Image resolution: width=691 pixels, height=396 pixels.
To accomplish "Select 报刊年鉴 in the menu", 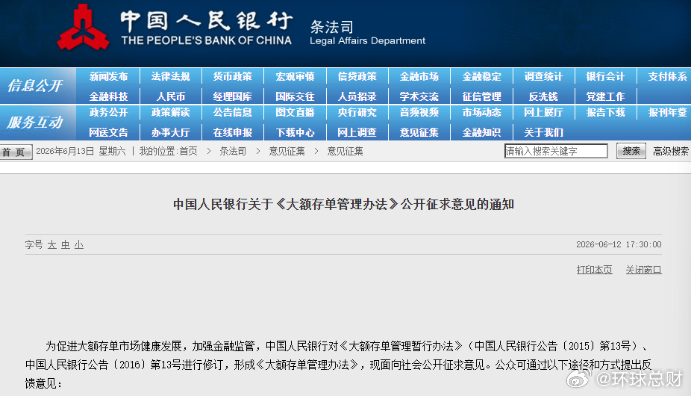I will click(x=667, y=112).
